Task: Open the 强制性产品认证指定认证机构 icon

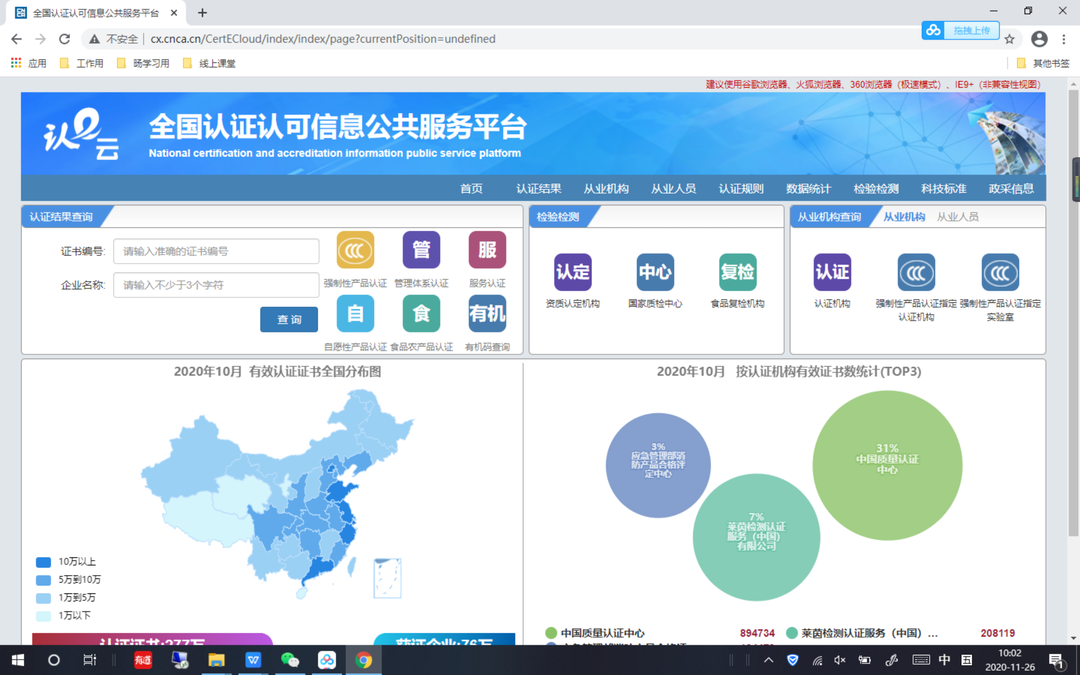Action: pos(916,272)
